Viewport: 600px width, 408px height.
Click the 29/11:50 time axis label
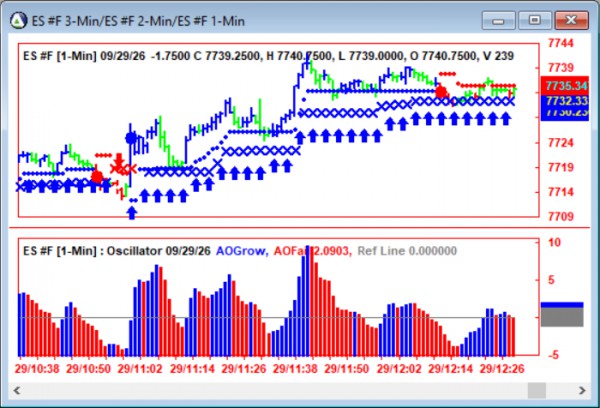(x=347, y=369)
